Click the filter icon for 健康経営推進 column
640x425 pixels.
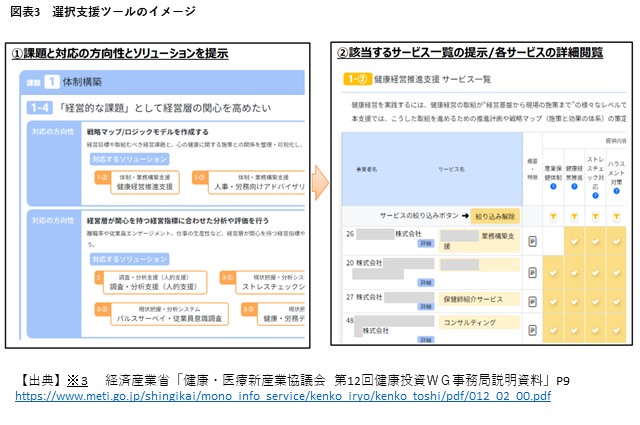(574, 217)
